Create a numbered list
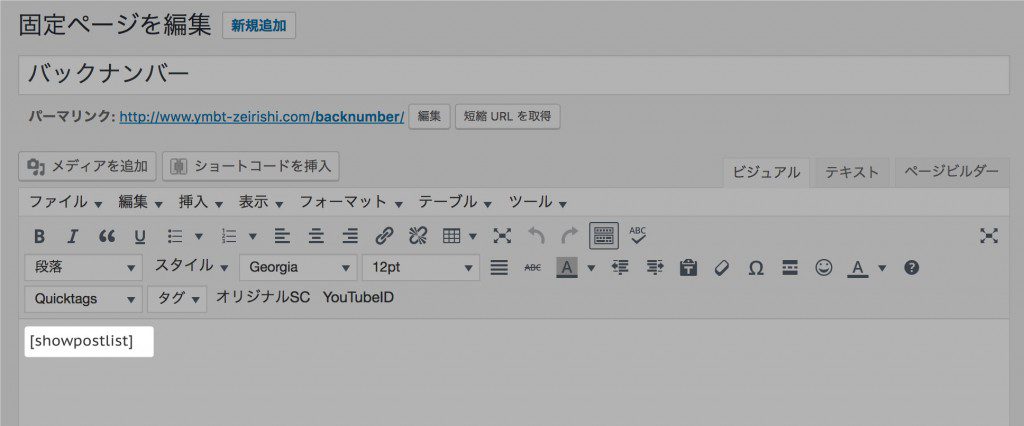This screenshot has width=1024, height=426. (229, 236)
